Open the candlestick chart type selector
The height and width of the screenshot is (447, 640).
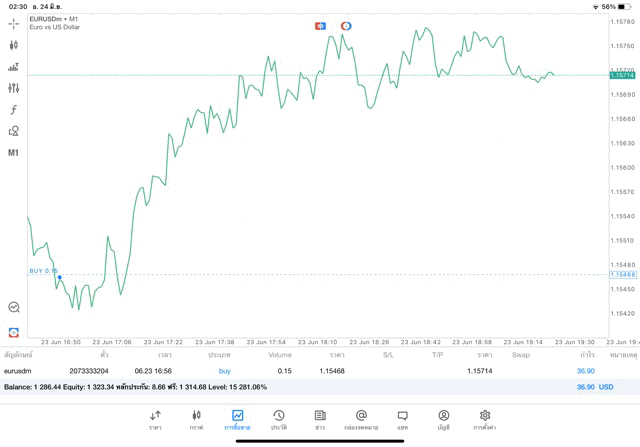pyautogui.click(x=14, y=45)
